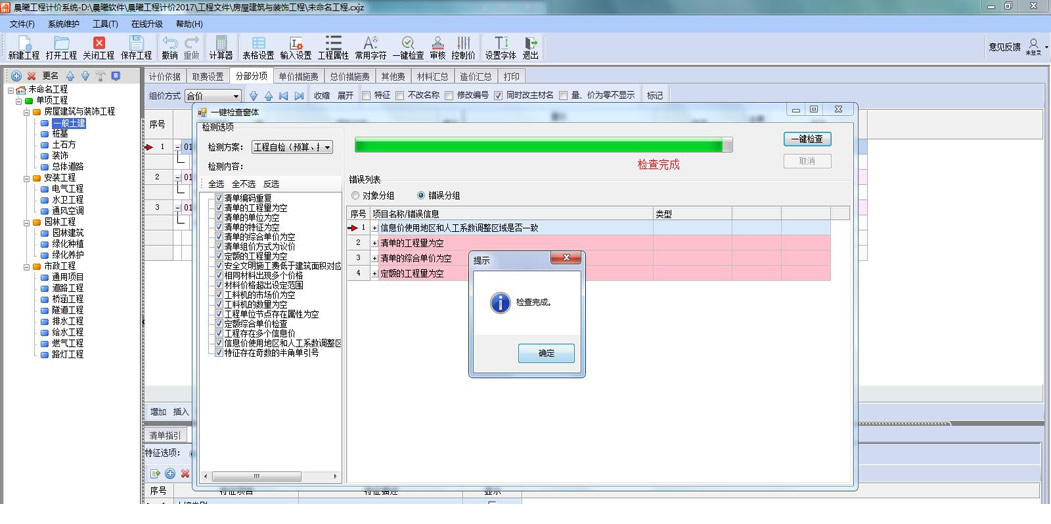Click the green check progress bar
The image size is (1051, 524).
click(x=544, y=145)
